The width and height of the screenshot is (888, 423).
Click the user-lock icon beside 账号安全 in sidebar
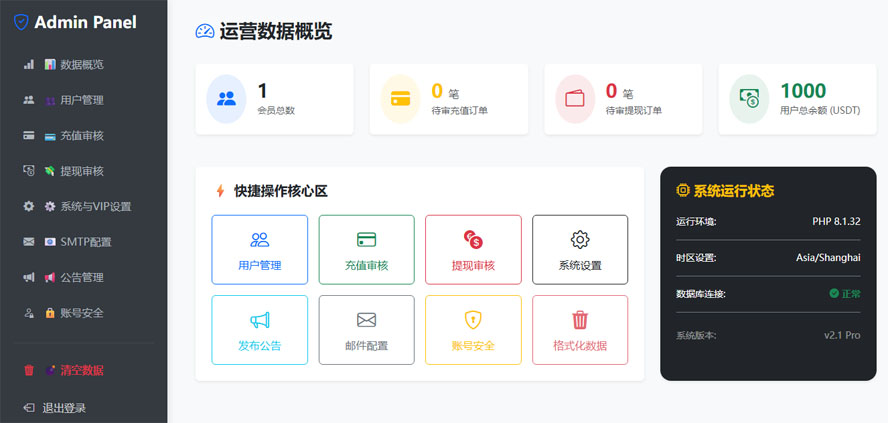28,313
